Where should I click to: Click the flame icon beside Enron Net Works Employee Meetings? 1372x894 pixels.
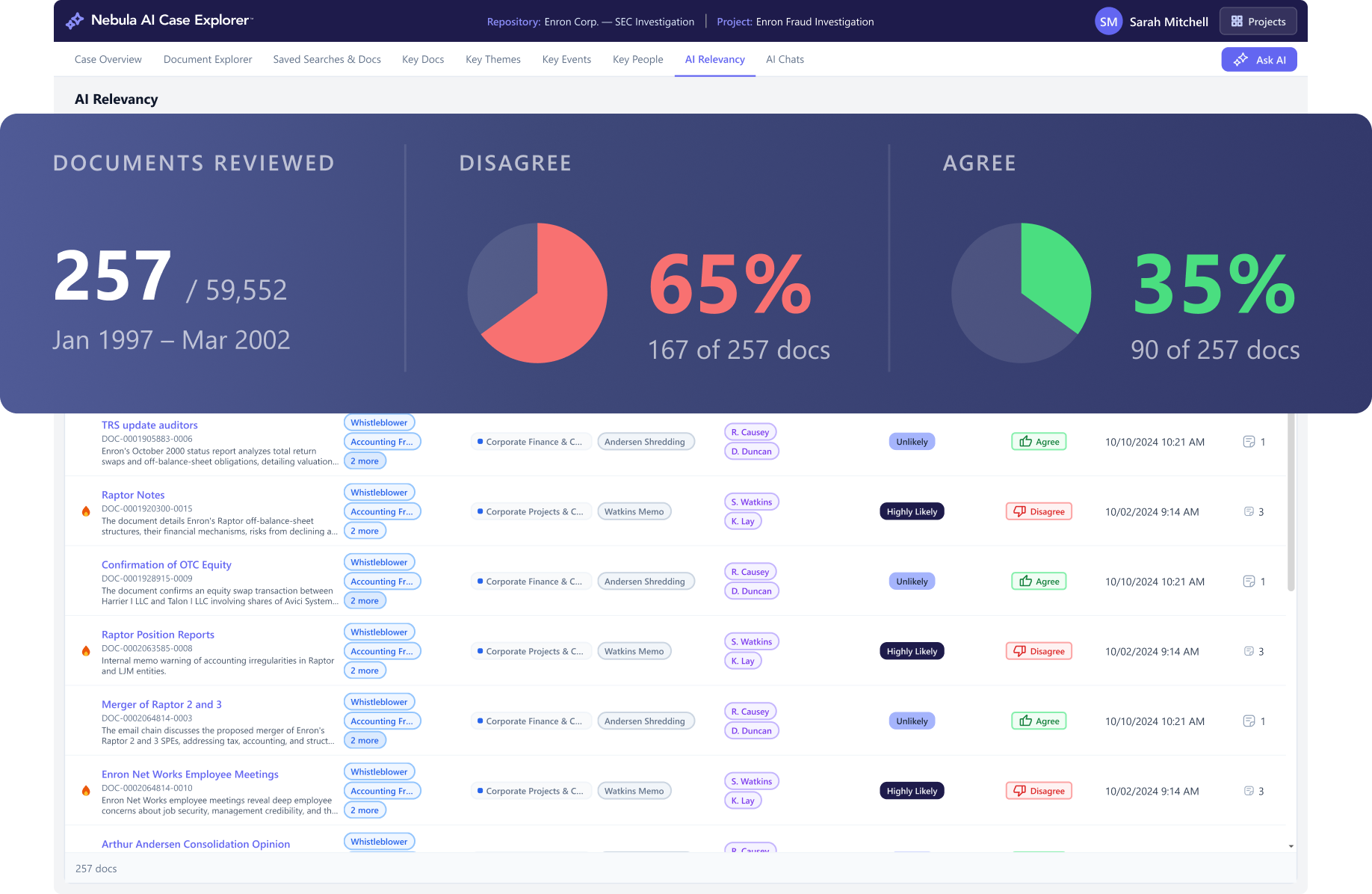point(86,791)
